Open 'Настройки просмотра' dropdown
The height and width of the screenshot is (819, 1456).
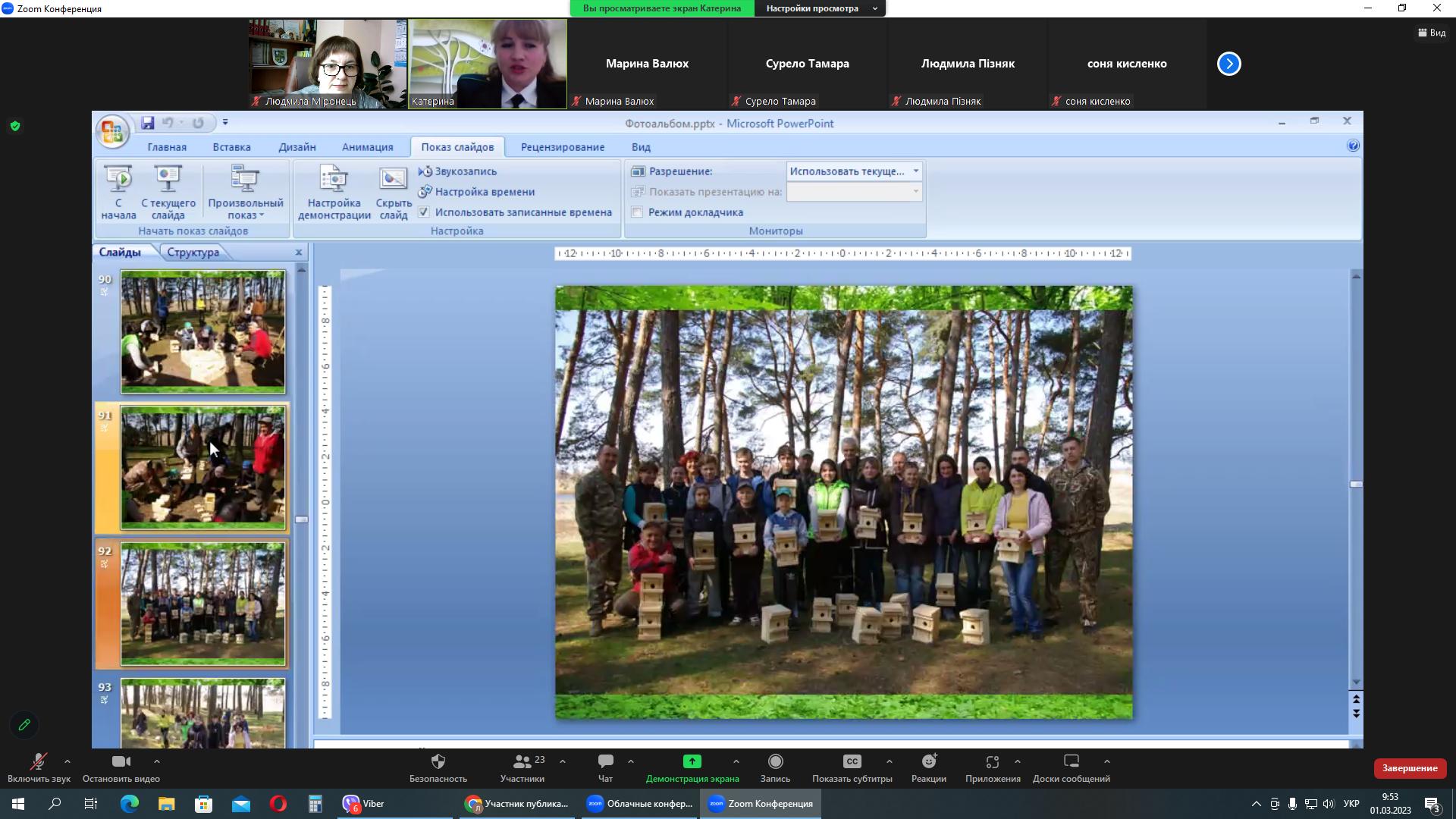coord(820,8)
